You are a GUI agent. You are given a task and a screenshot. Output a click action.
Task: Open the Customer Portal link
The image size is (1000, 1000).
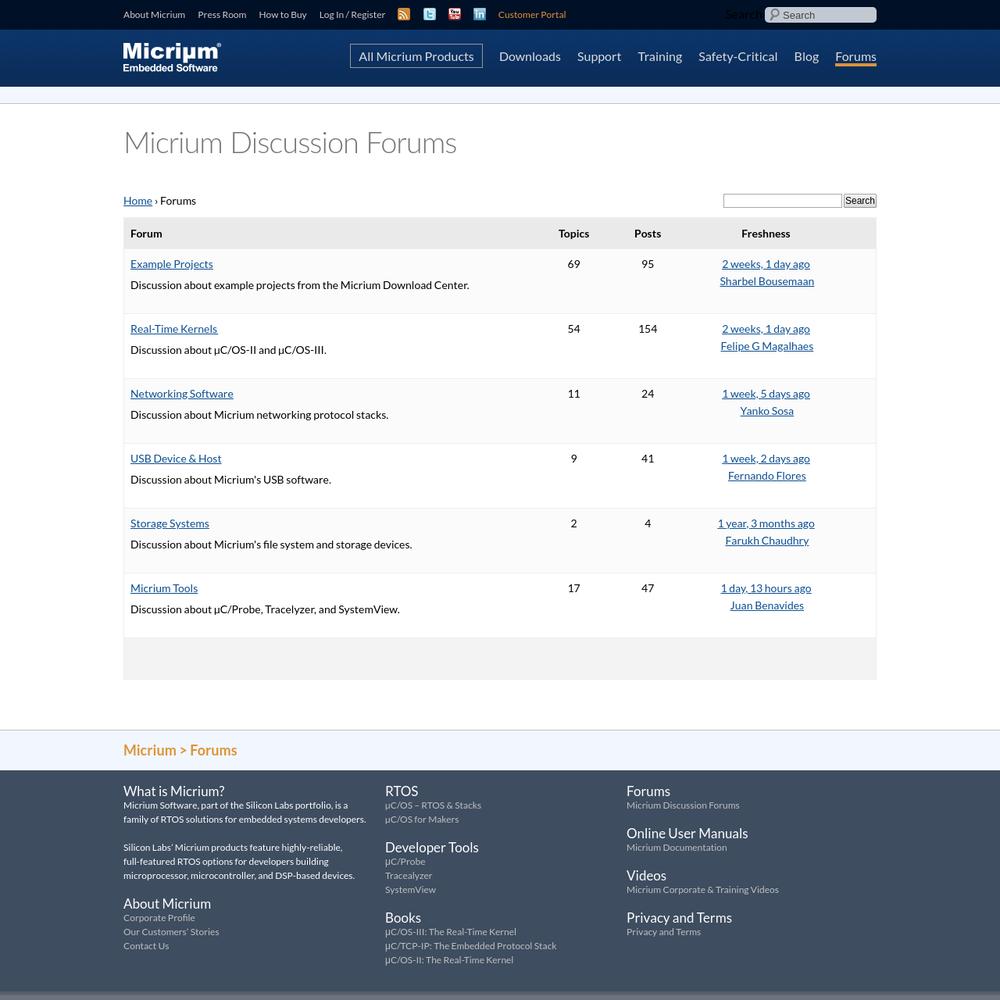(x=532, y=15)
